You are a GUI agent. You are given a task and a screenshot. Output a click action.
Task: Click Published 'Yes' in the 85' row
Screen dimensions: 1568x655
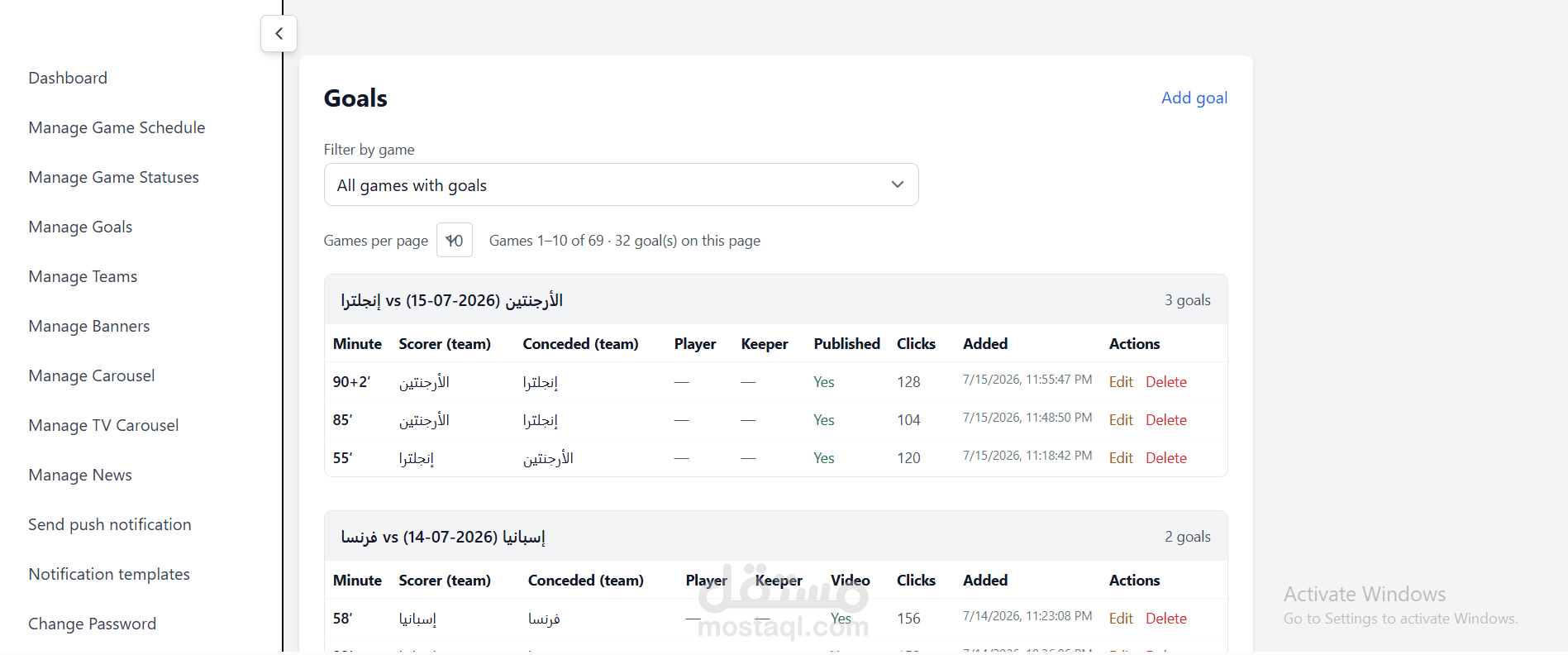[823, 420]
